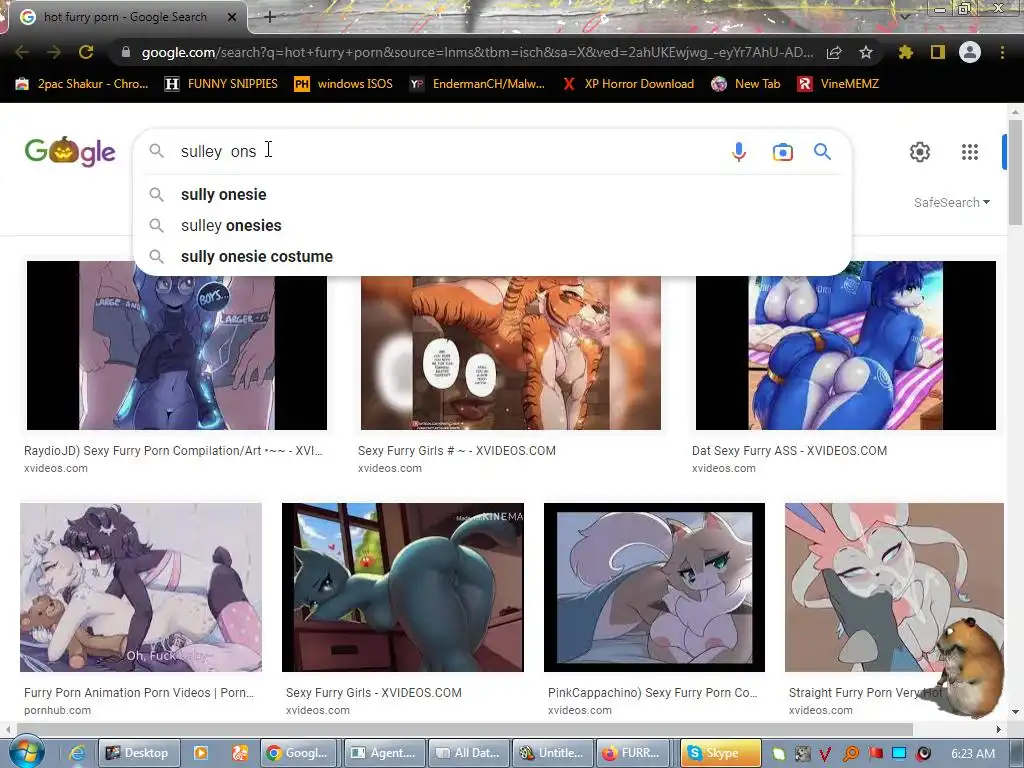Click the horizontal scrollbar right arrow
The image size is (1024, 768).
pos(999,729)
